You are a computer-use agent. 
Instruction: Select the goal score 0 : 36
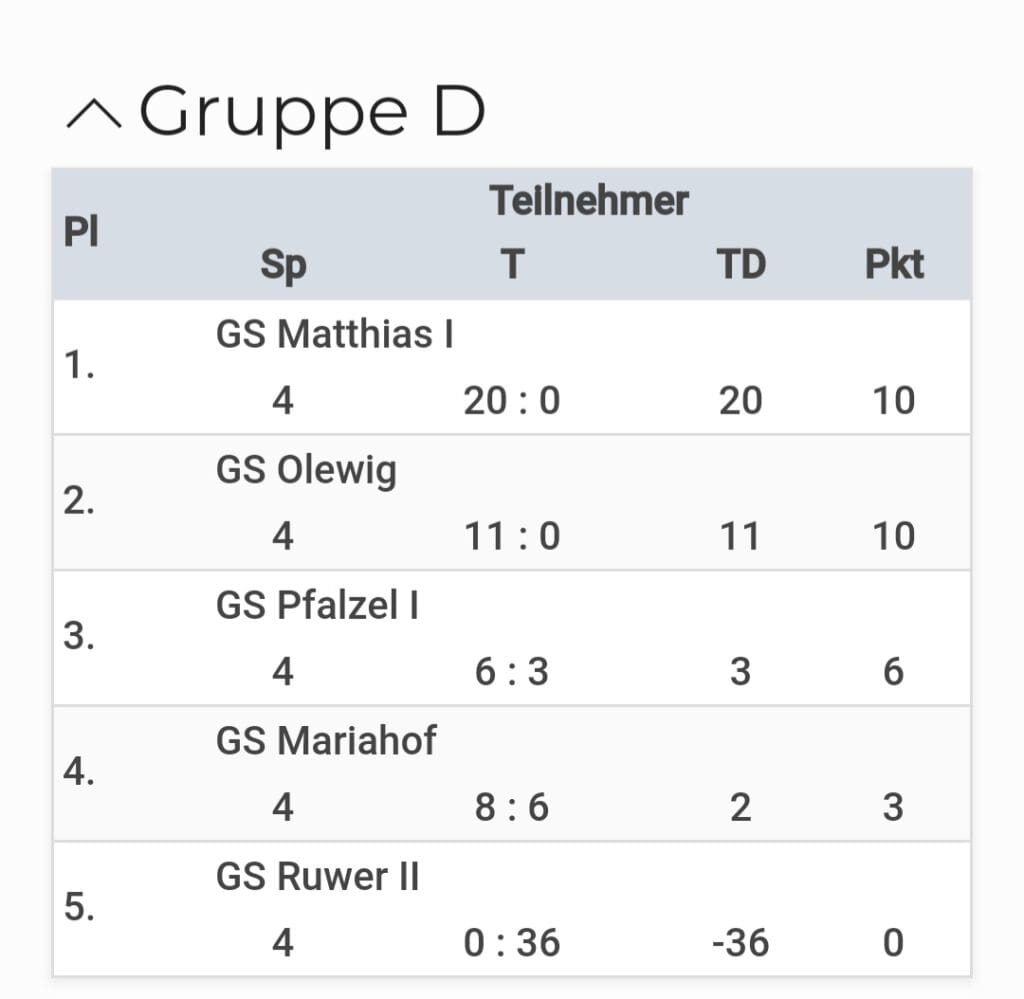pyautogui.click(x=512, y=943)
